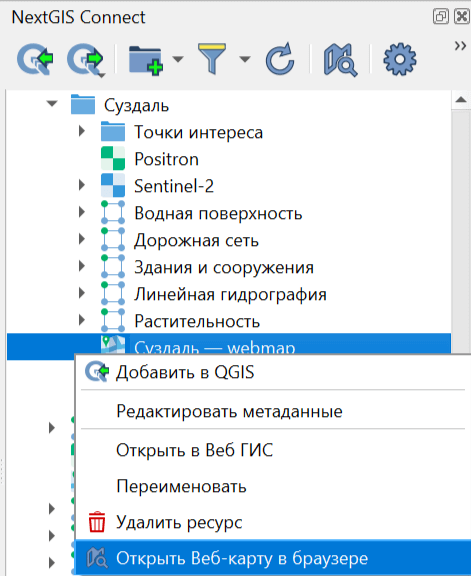471x576 pixels.
Task: Click the Дорожная сеть vector layer icon
Action: tap(113, 240)
